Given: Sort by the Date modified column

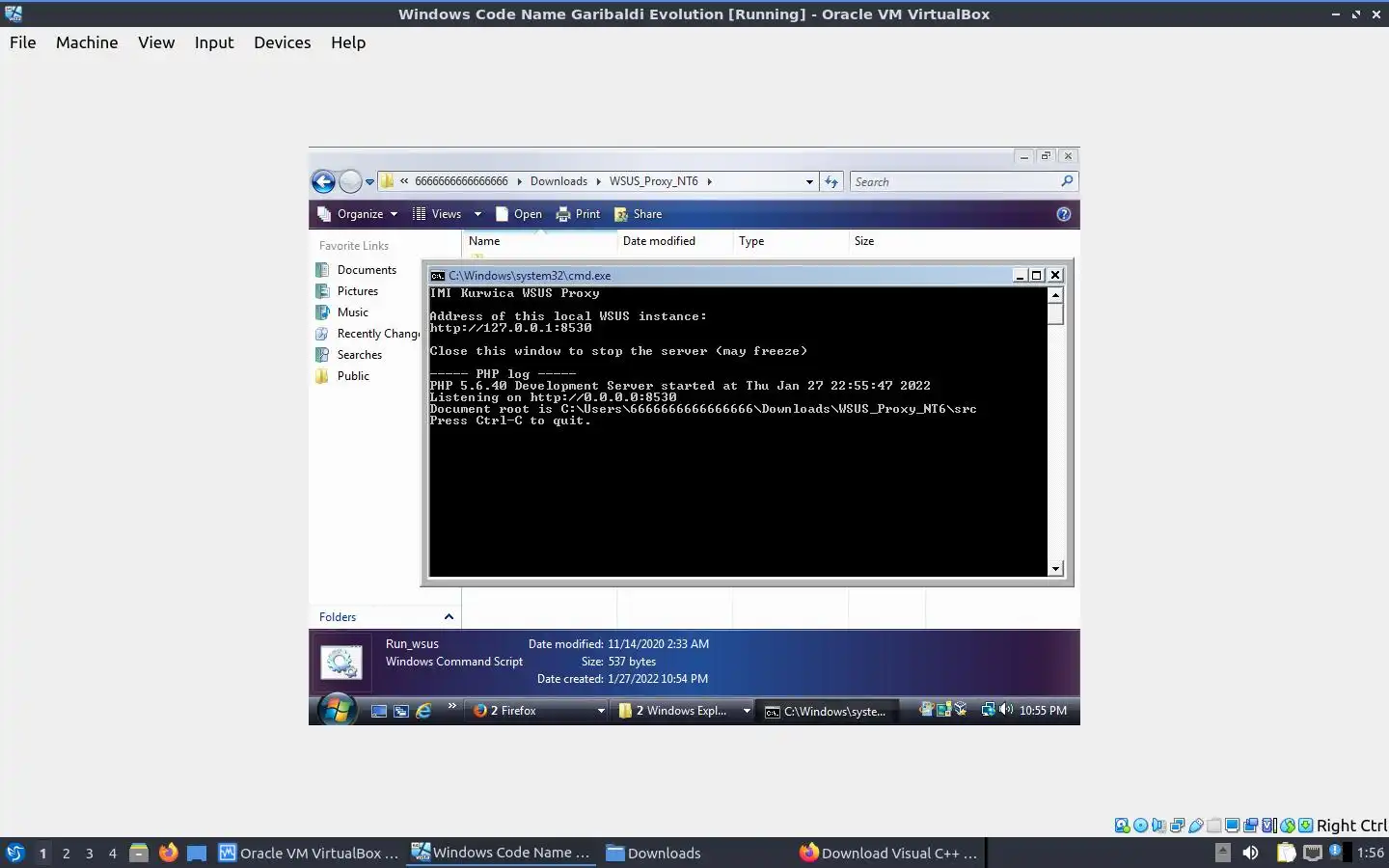Looking at the screenshot, I should click(674, 241).
